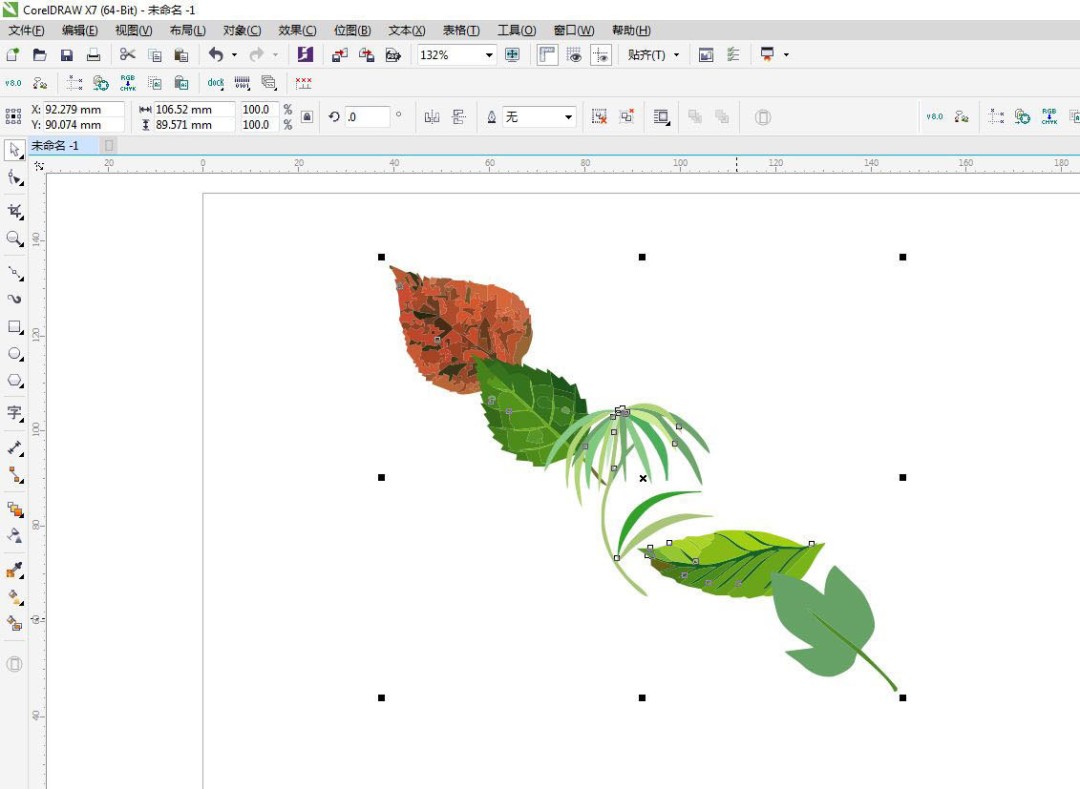The height and width of the screenshot is (789, 1080).
Task: Open the outline width 无 dropdown
Action: 568,117
